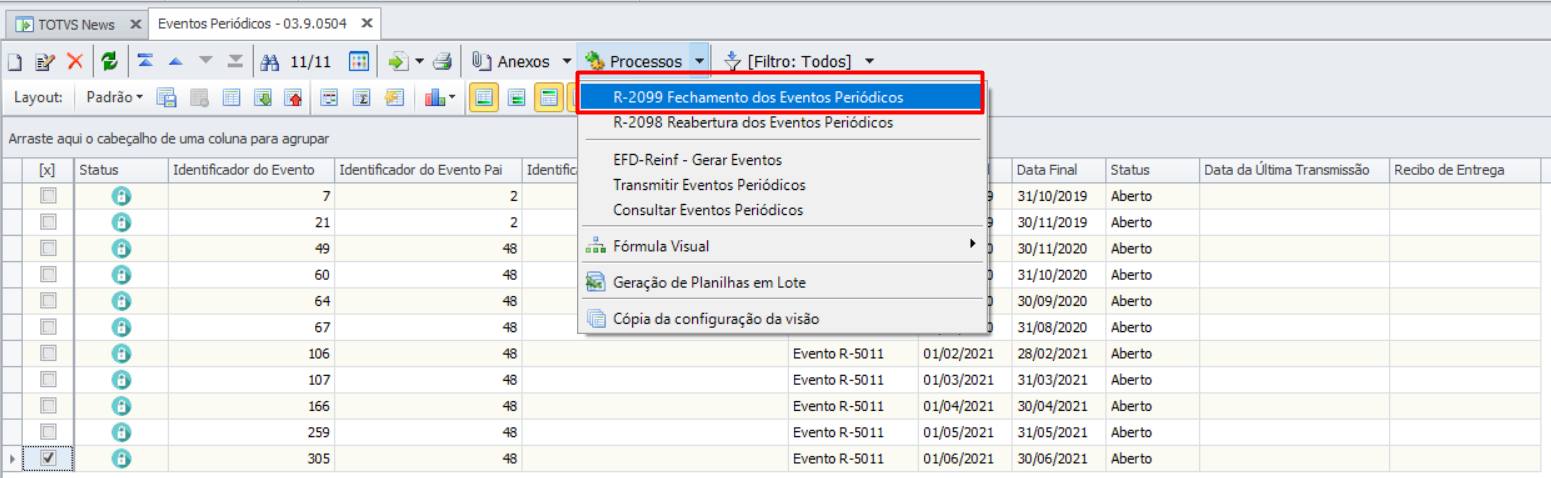Image resolution: width=1551 pixels, height=478 pixels.
Task: Check the checkbox for event 106
Action: point(48,353)
